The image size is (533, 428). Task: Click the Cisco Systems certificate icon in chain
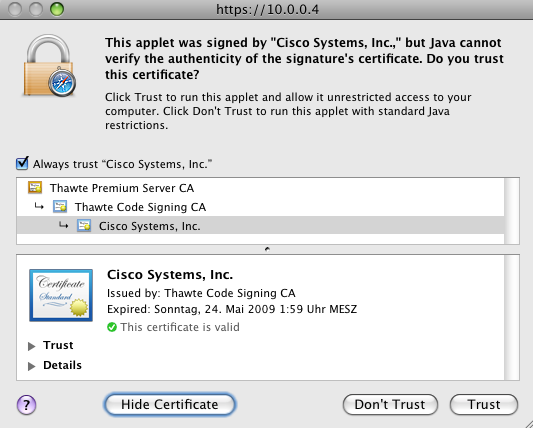(x=84, y=226)
